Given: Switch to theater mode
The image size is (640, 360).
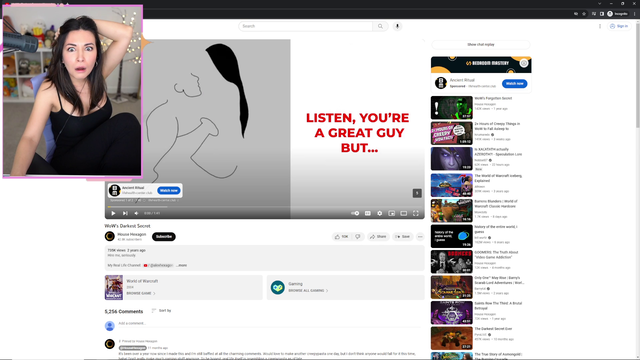Looking at the screenshot, I should pos(404,213).
